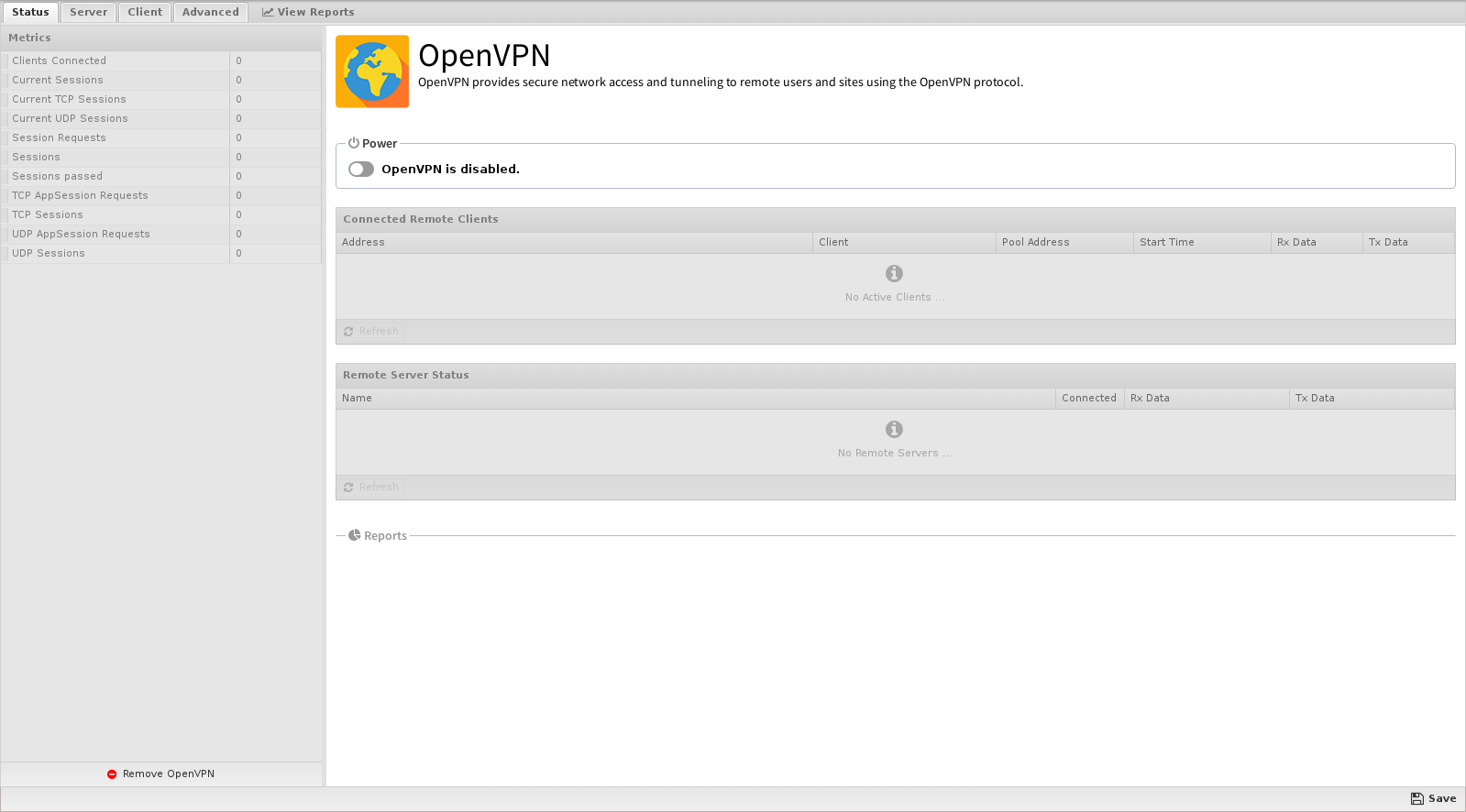Click the No Active Clients info icon
The height and width of the screenshot is (812, 1466).
pyautogui.click(x=894, y=273)
